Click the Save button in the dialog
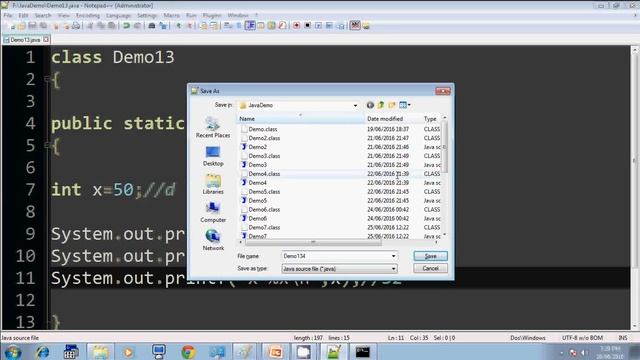This screenshot has height=360, width=640. [430, 256]
